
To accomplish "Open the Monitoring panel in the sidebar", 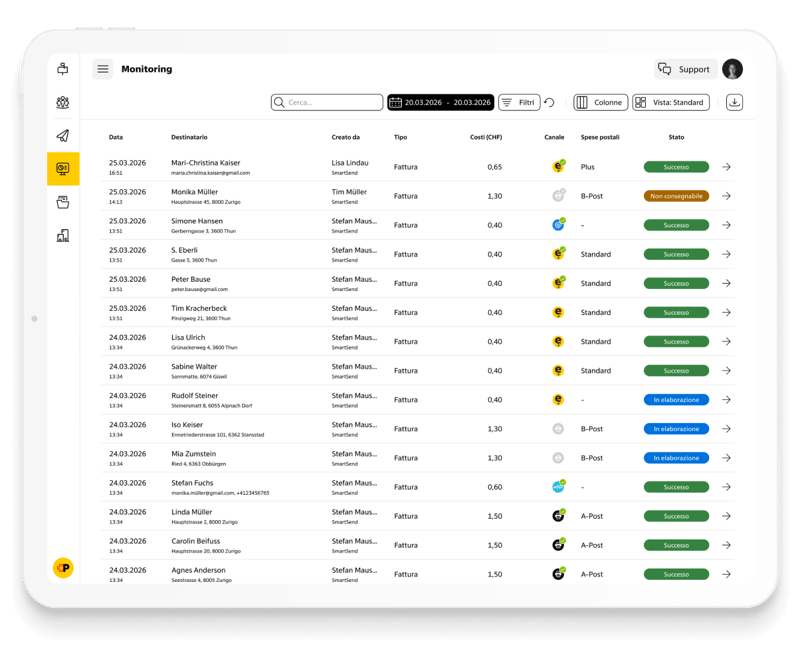I will pos(62,167).
